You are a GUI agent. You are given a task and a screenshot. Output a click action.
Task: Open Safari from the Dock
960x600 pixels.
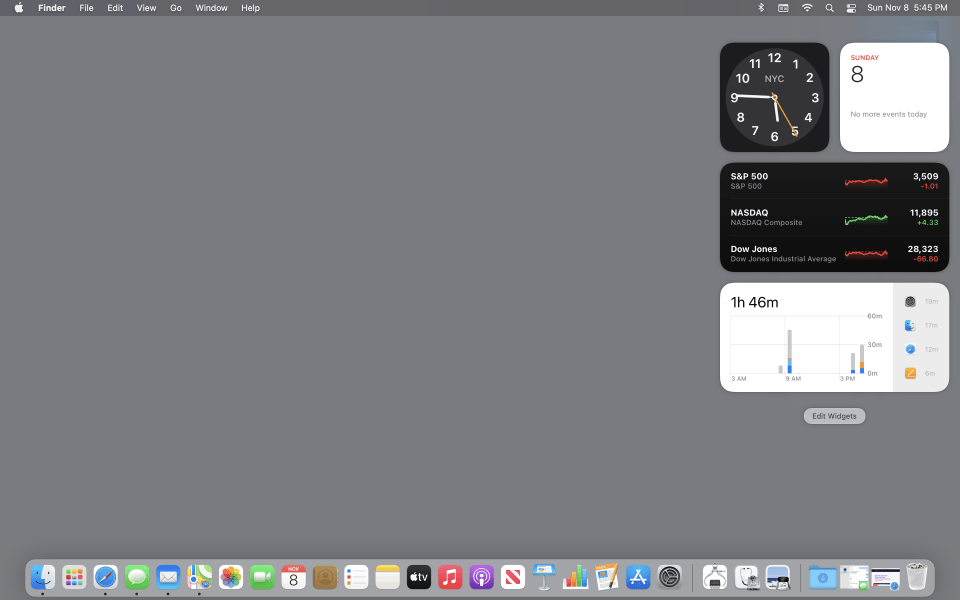click(106, 577)
